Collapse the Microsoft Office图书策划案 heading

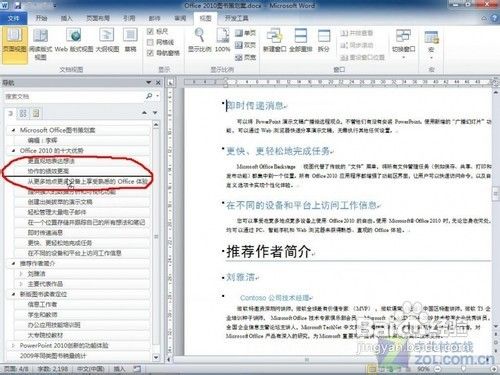pos(13,130)
